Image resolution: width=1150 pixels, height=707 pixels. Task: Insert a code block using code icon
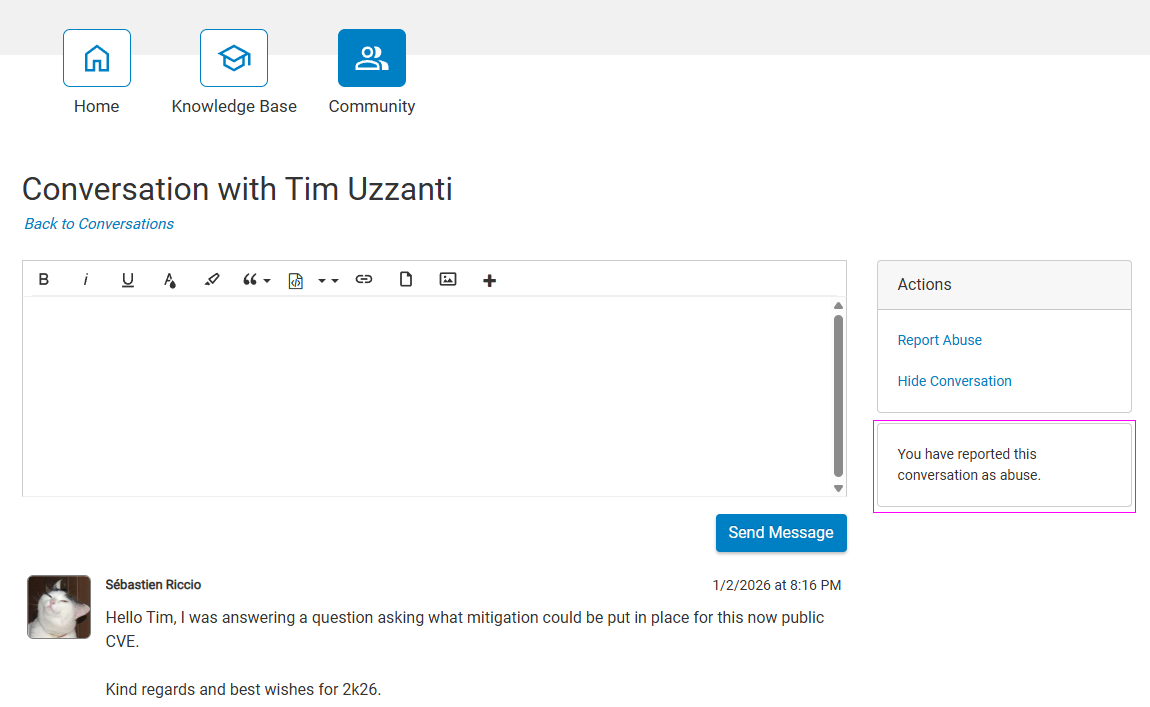point(296,280)
